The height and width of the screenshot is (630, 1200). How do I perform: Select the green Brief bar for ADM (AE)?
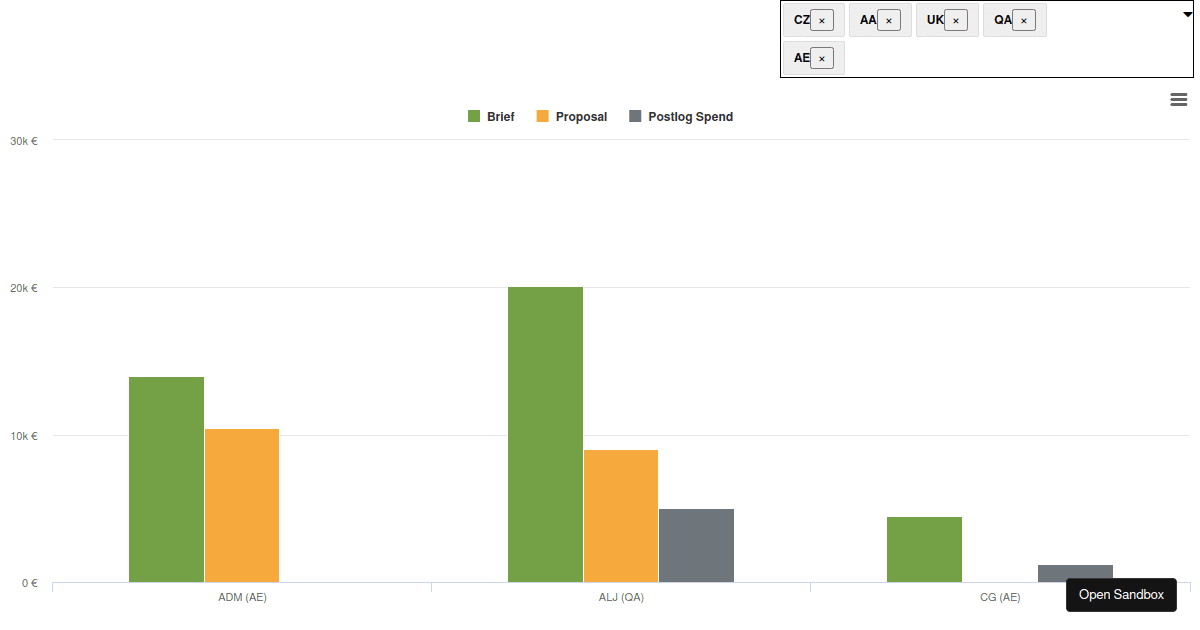pyautogui.click(x=167, y=480)
